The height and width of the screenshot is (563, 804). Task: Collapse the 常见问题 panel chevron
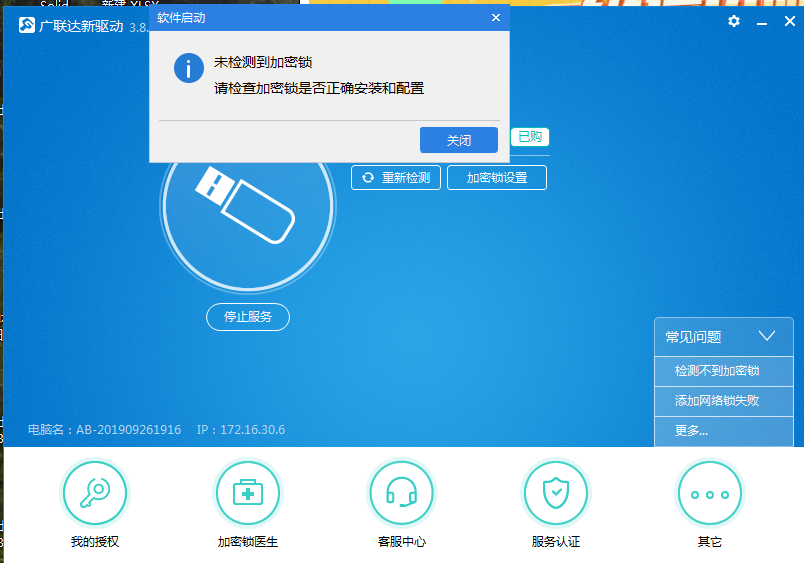[767, 336]
